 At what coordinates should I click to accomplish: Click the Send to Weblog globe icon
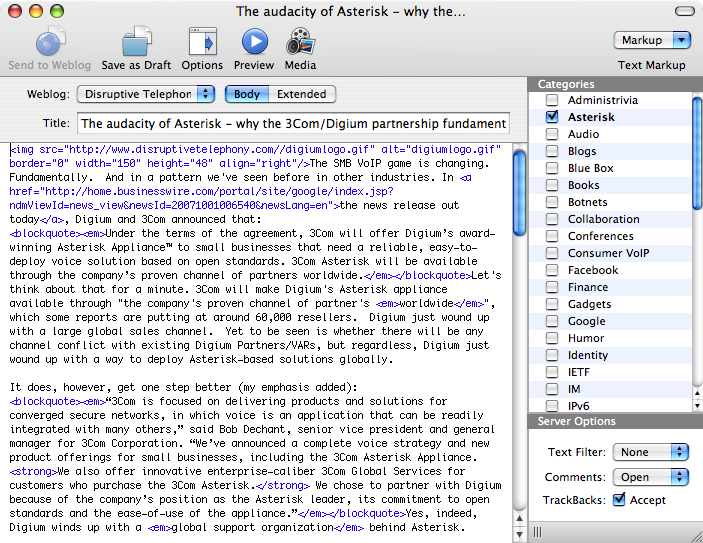(x=49, y=42)
